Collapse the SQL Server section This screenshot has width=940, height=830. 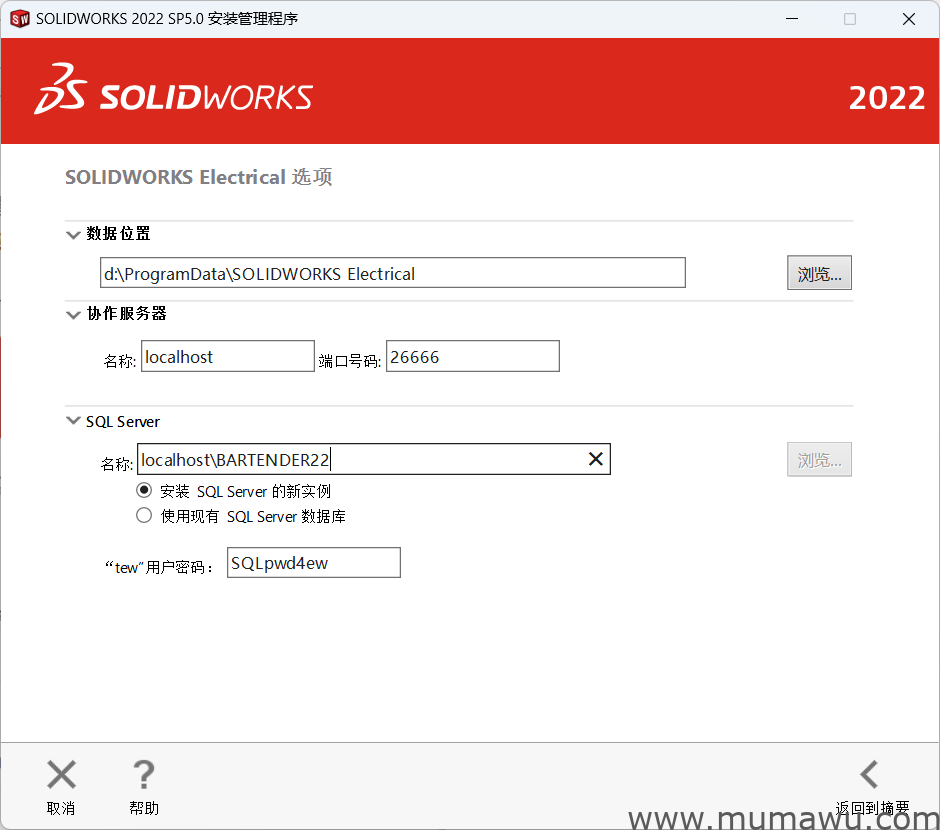click(x=73, y=421)
